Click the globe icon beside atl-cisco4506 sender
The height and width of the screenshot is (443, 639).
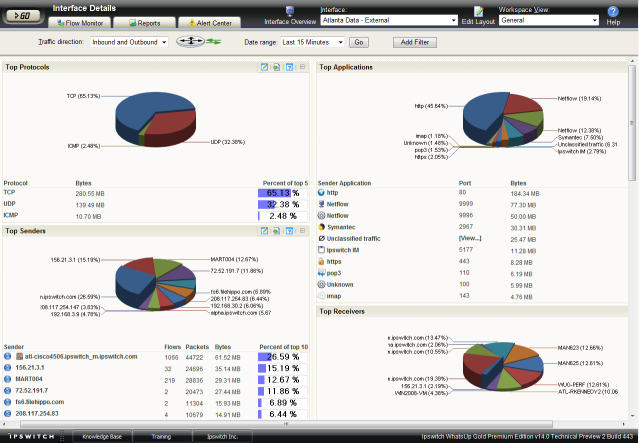pos(7,356)
